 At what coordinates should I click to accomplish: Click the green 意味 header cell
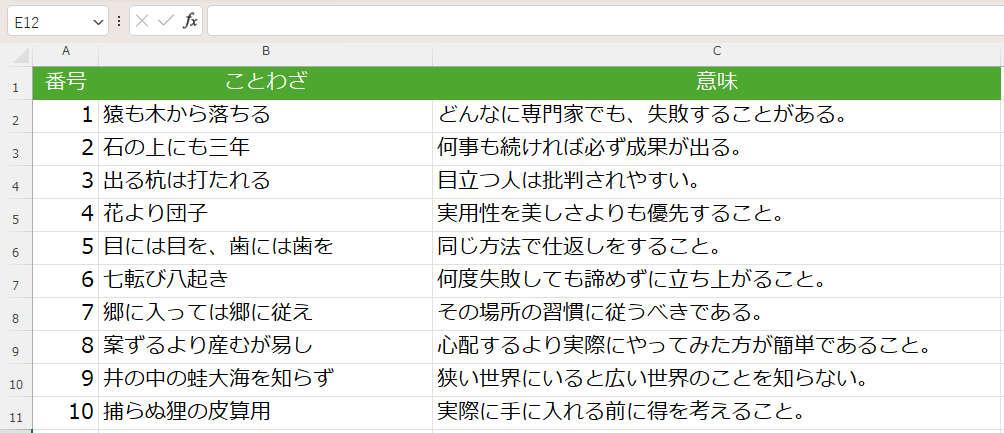[x=717, y=83]
